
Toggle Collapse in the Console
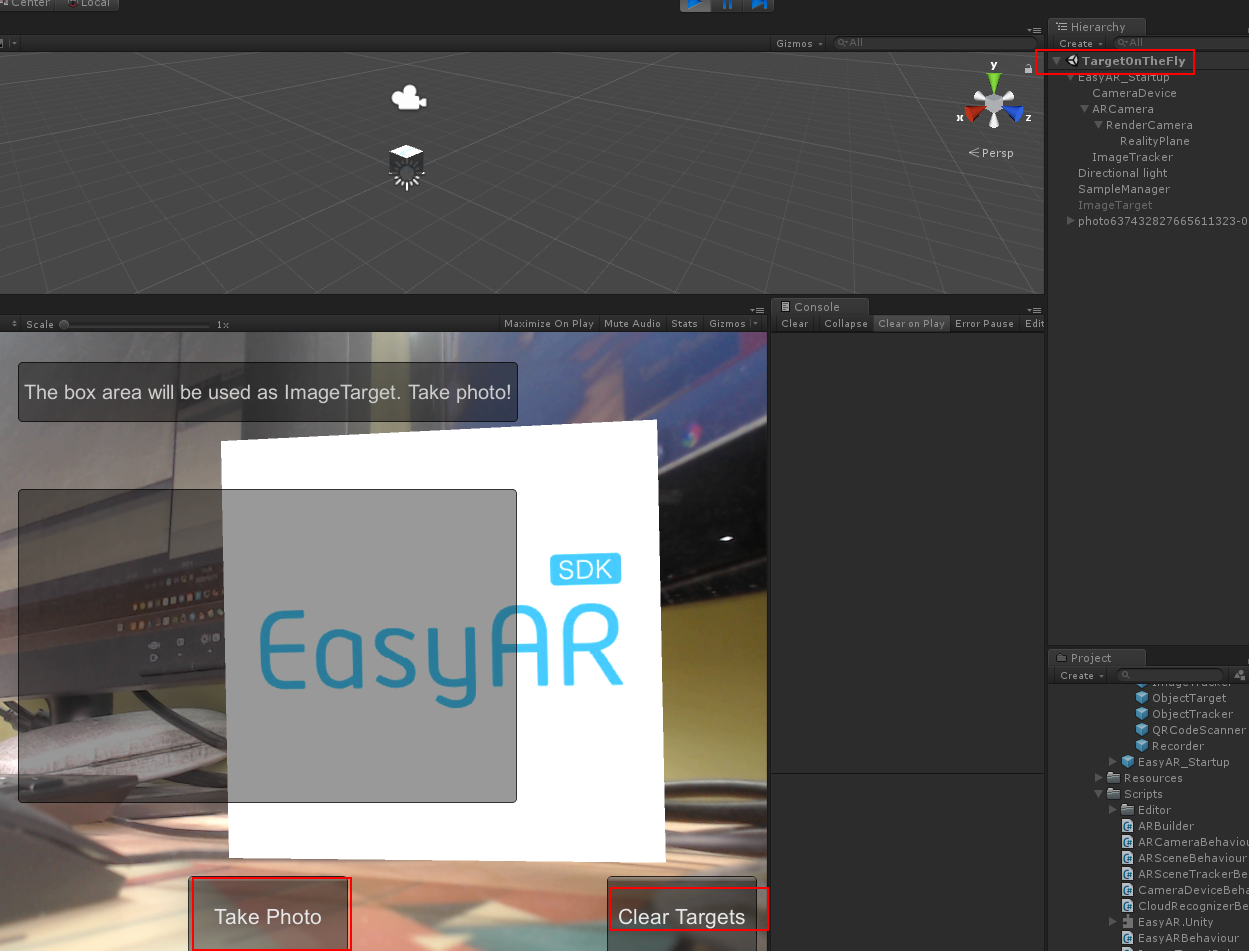(846, 324)
